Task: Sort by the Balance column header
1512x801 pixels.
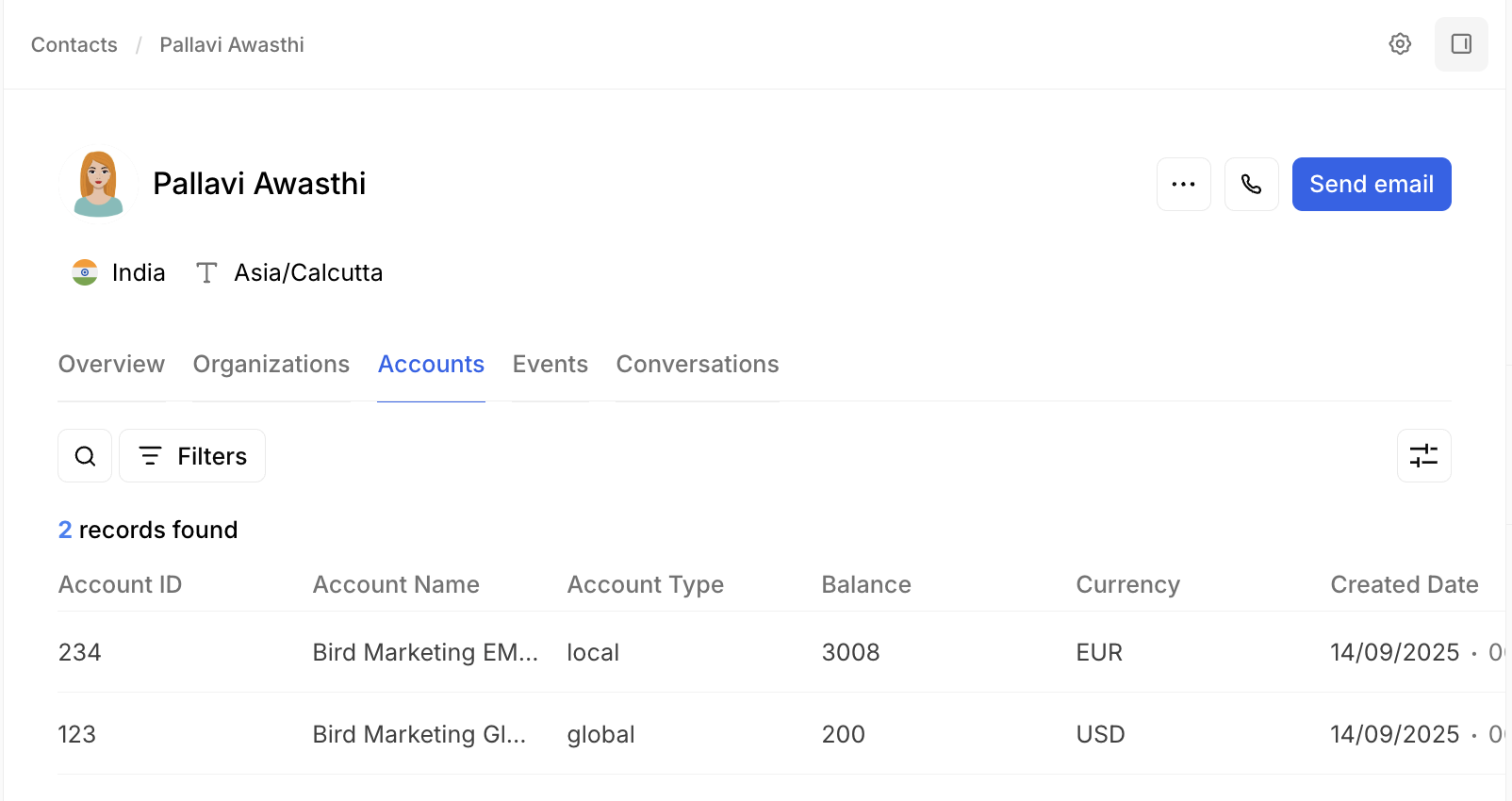Action: coord(865,585)
